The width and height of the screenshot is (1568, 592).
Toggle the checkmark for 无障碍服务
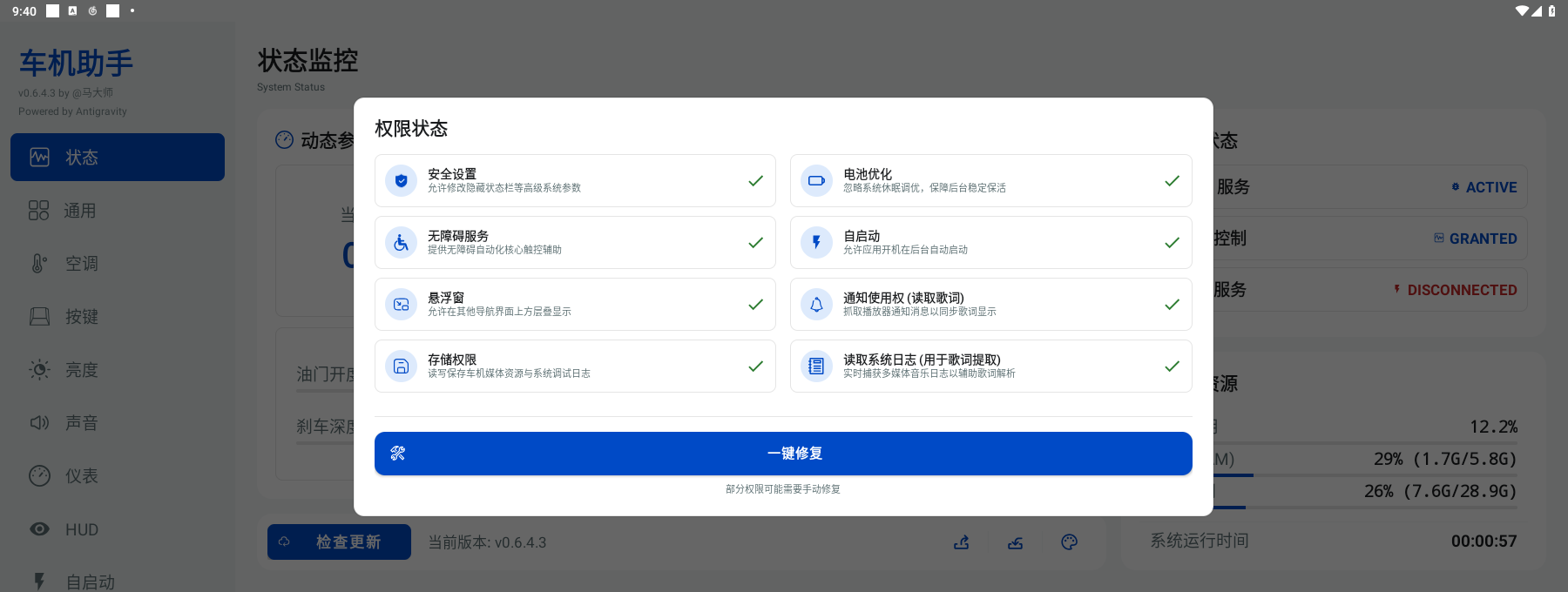click(756, 243)
